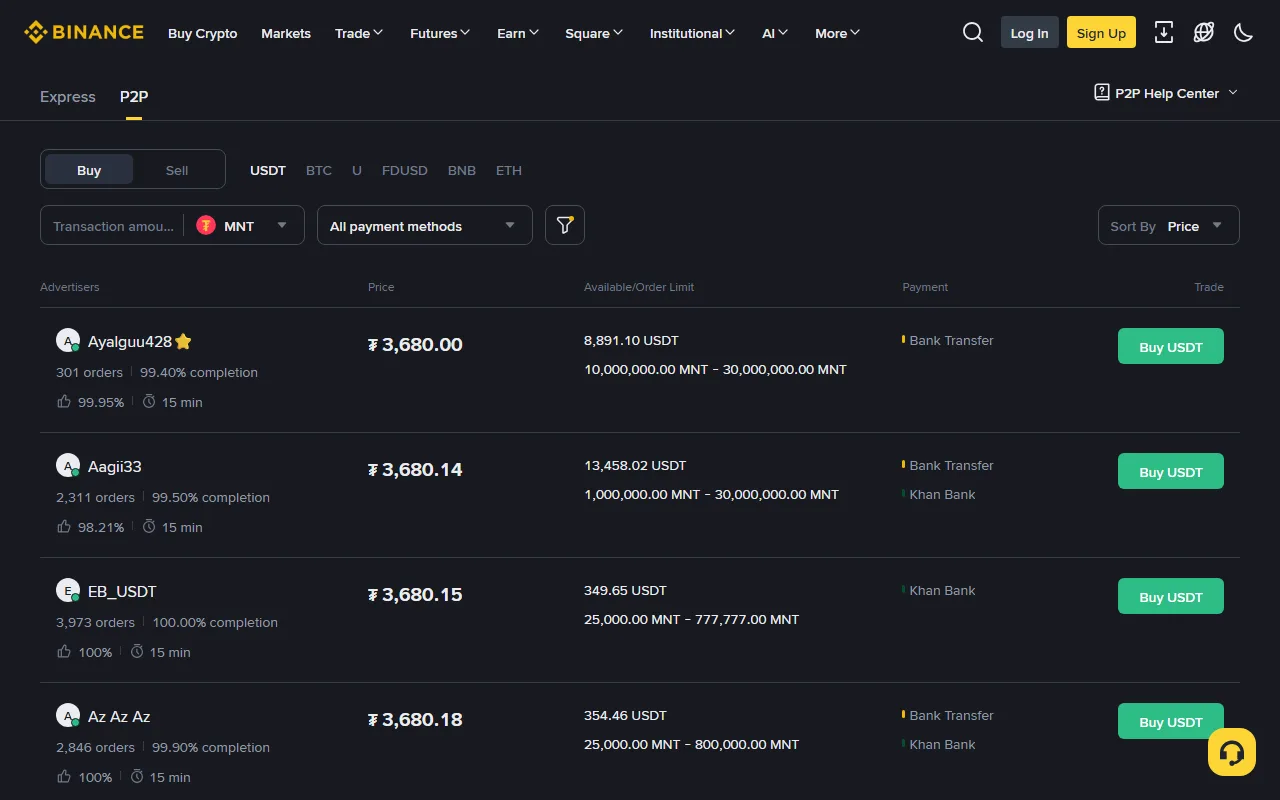Viewport: 1280px width, 800px height.
Task: Toggle dark mode moon icon
Action: (x=1244, y=32)
